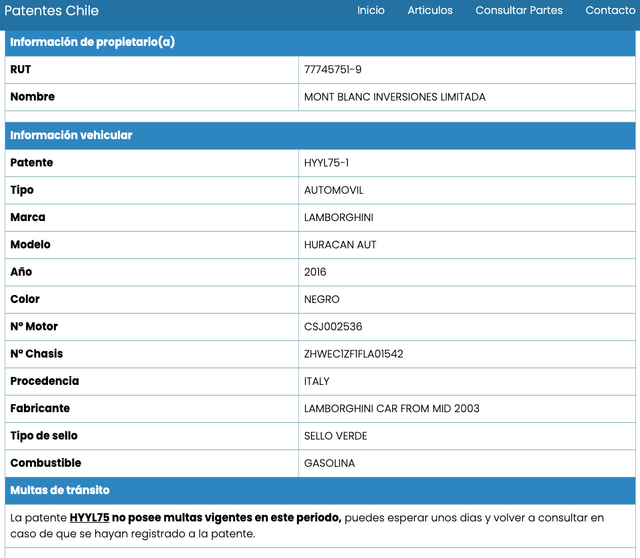Click the Nombre row label
The height and width of the screenshot is (558, 640).
tap(32, 97)
